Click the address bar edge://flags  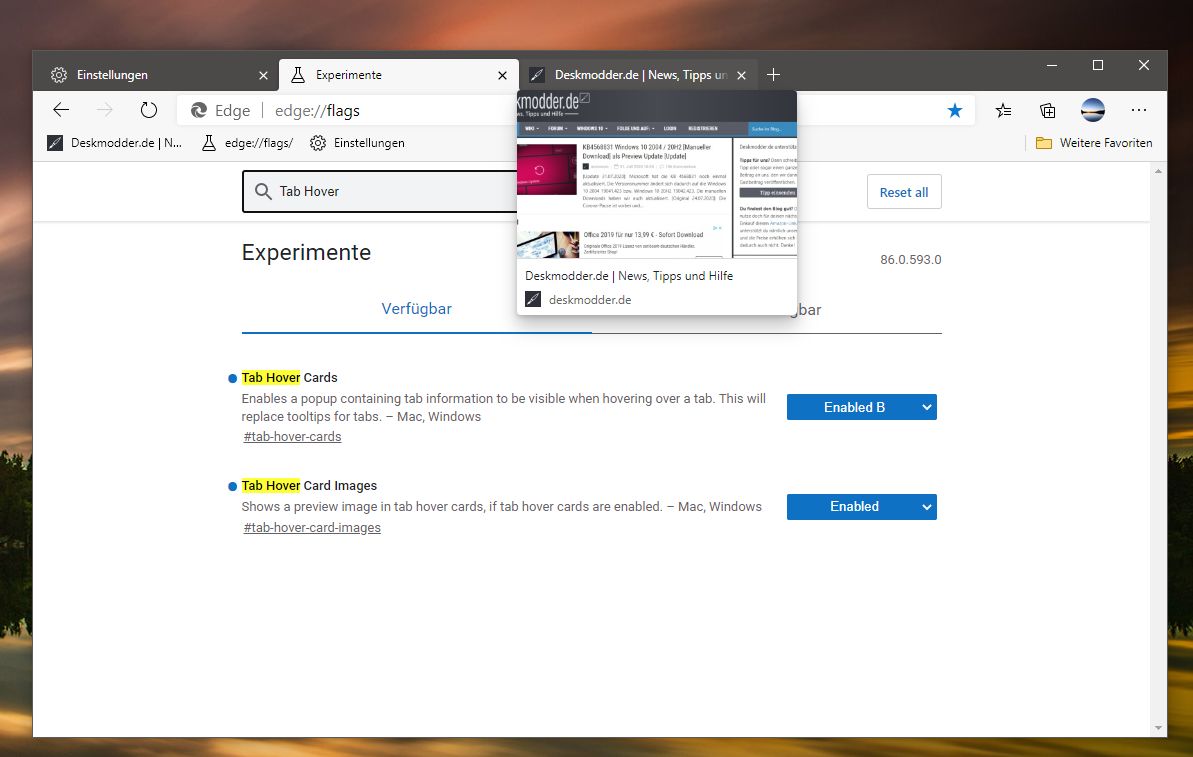click(317, 111)
